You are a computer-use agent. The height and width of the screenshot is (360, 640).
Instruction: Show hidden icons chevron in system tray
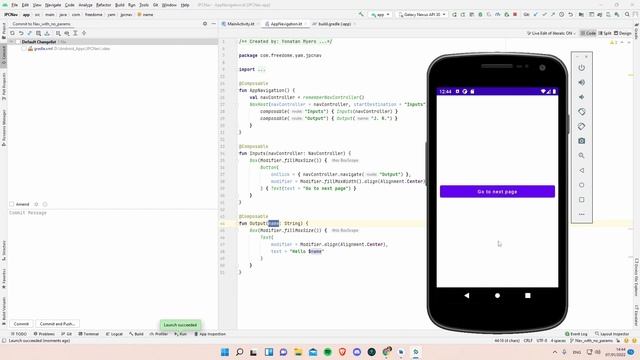(x=555, y=352)
